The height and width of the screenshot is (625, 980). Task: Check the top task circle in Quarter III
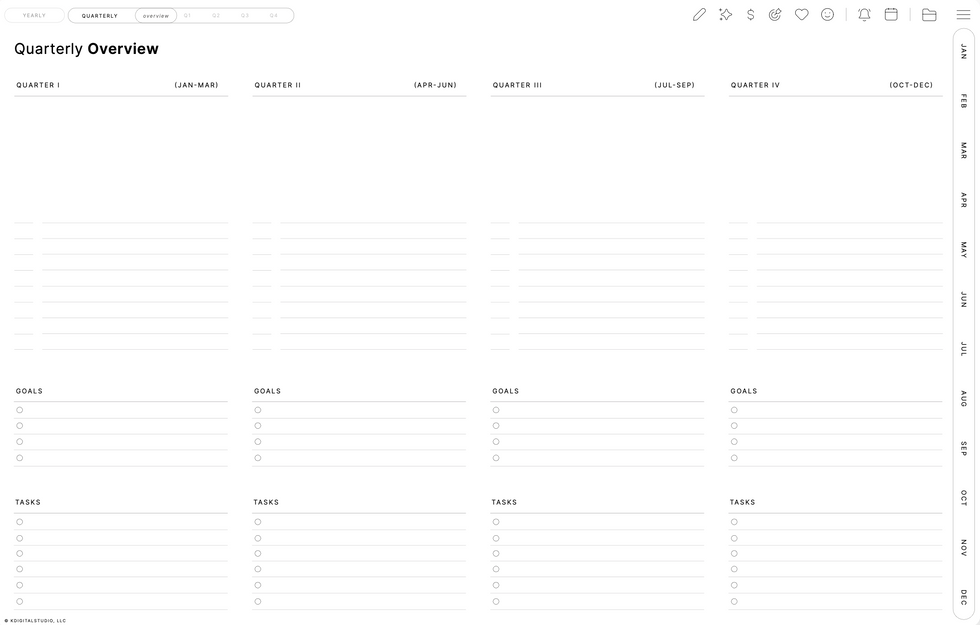[495, 521]
